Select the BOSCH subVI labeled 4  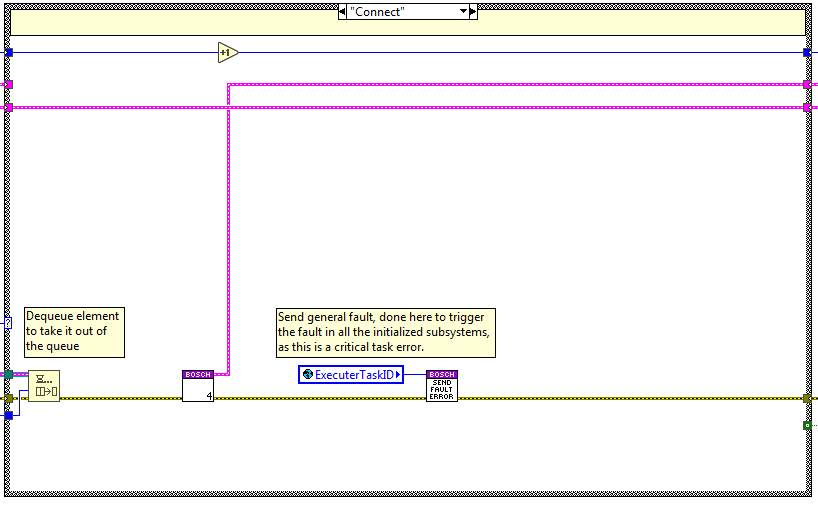(x=198, y=386)
